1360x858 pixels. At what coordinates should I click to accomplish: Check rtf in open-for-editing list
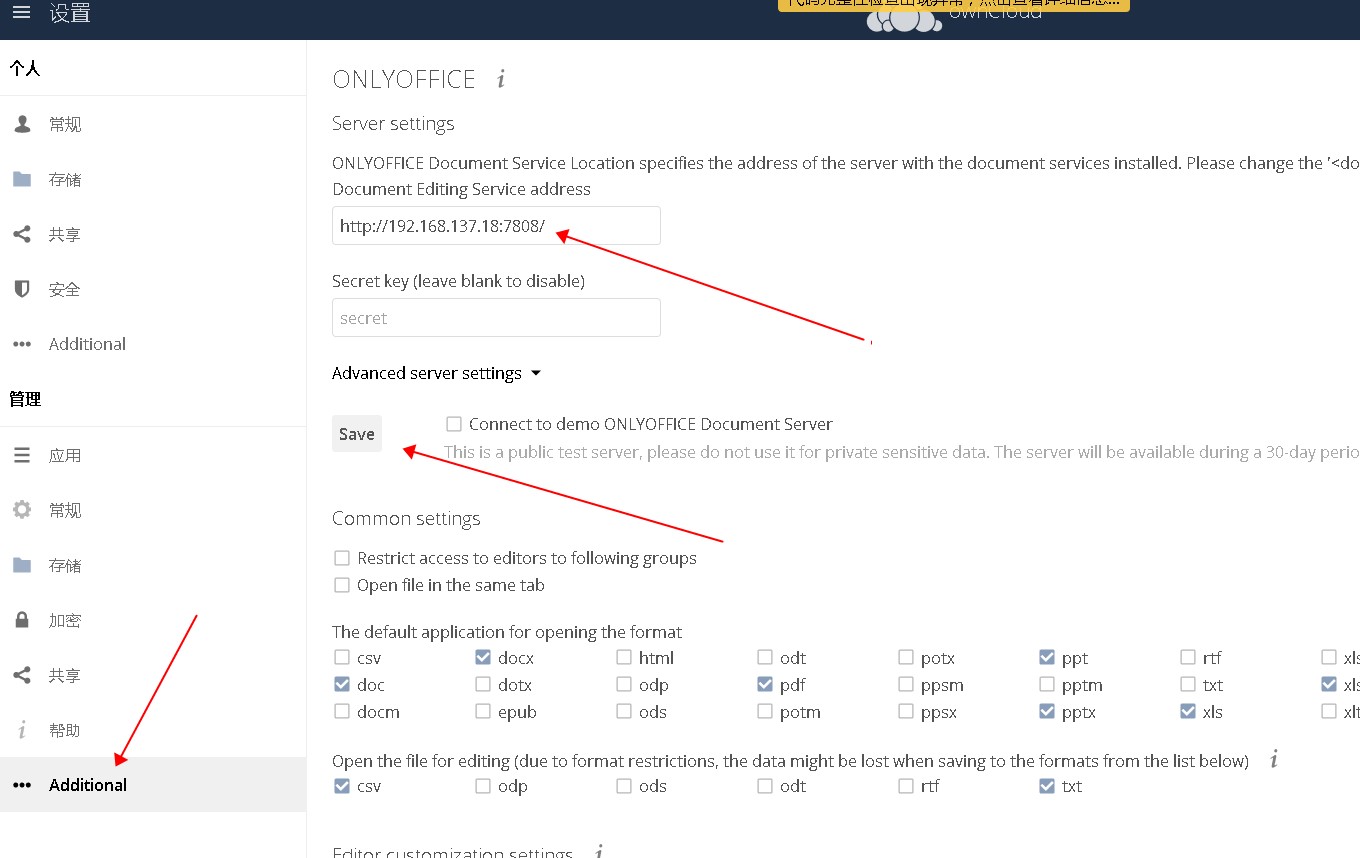coord(906,786)
